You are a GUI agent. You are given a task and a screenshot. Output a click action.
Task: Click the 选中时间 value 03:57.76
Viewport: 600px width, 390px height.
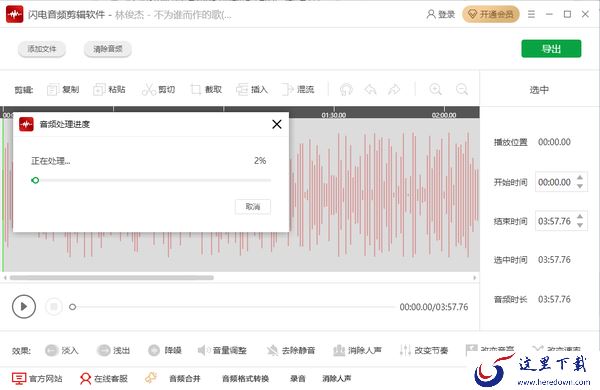pos(554,259)
